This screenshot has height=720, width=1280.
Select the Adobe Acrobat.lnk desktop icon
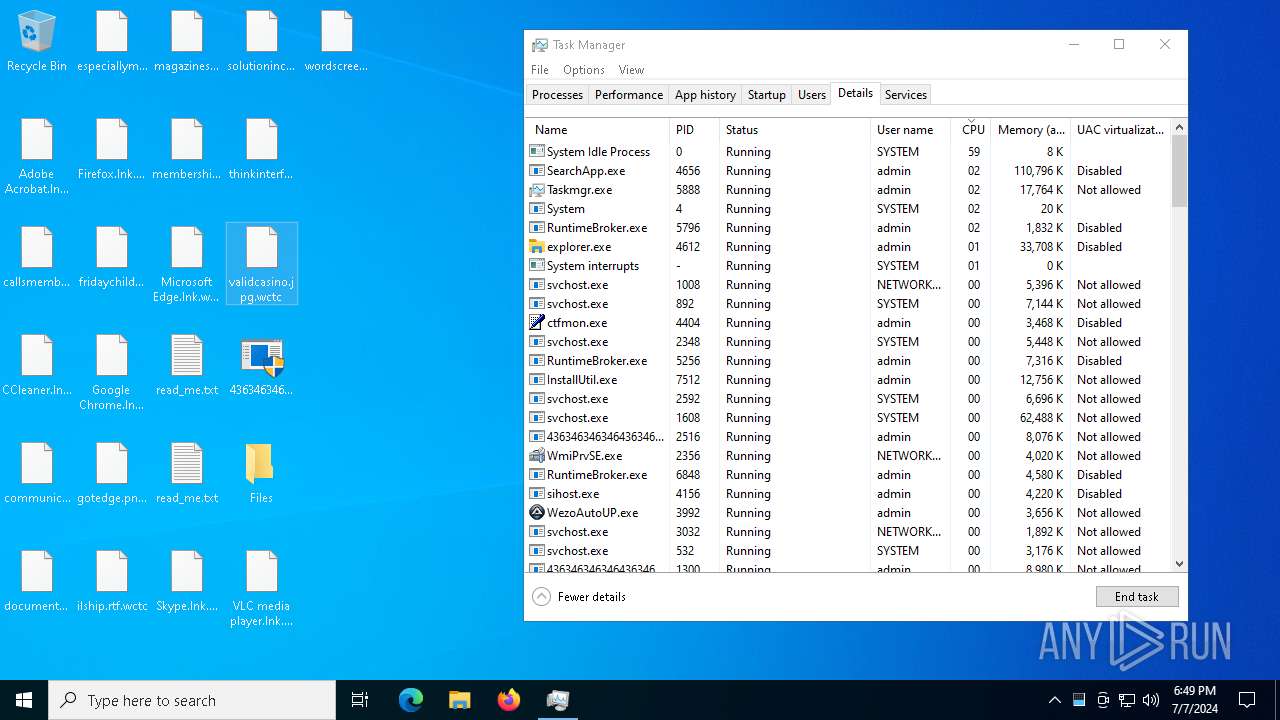37,157
